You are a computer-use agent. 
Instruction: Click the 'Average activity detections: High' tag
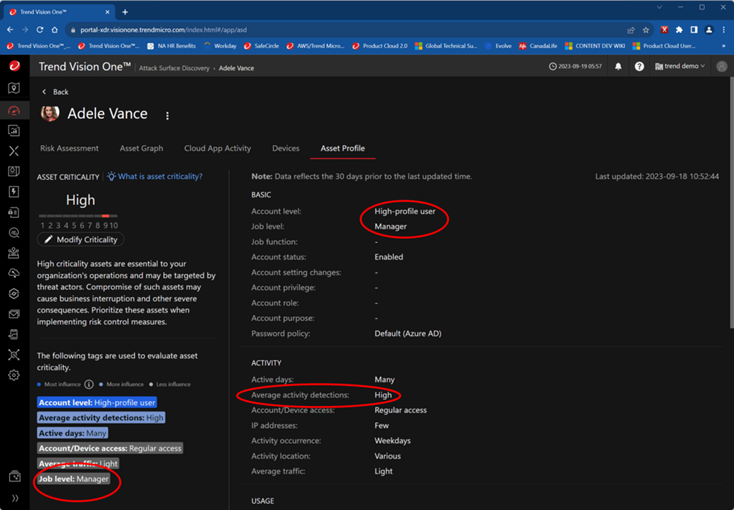coord(101,418)
